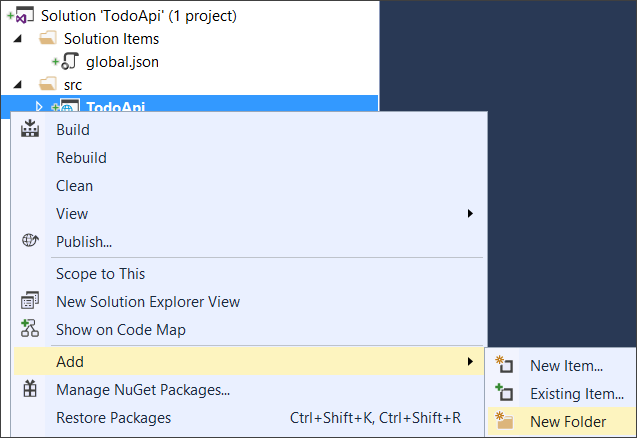Click the Show on Code Map icon
The width and height of the screenshot is (637, 438).
click(x=29, y=329)
